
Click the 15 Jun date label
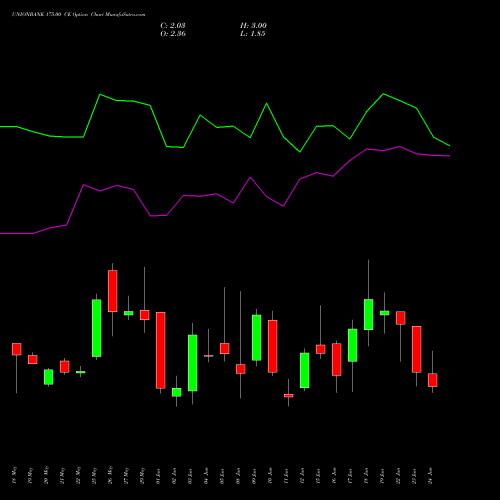[x=318, y=476]
